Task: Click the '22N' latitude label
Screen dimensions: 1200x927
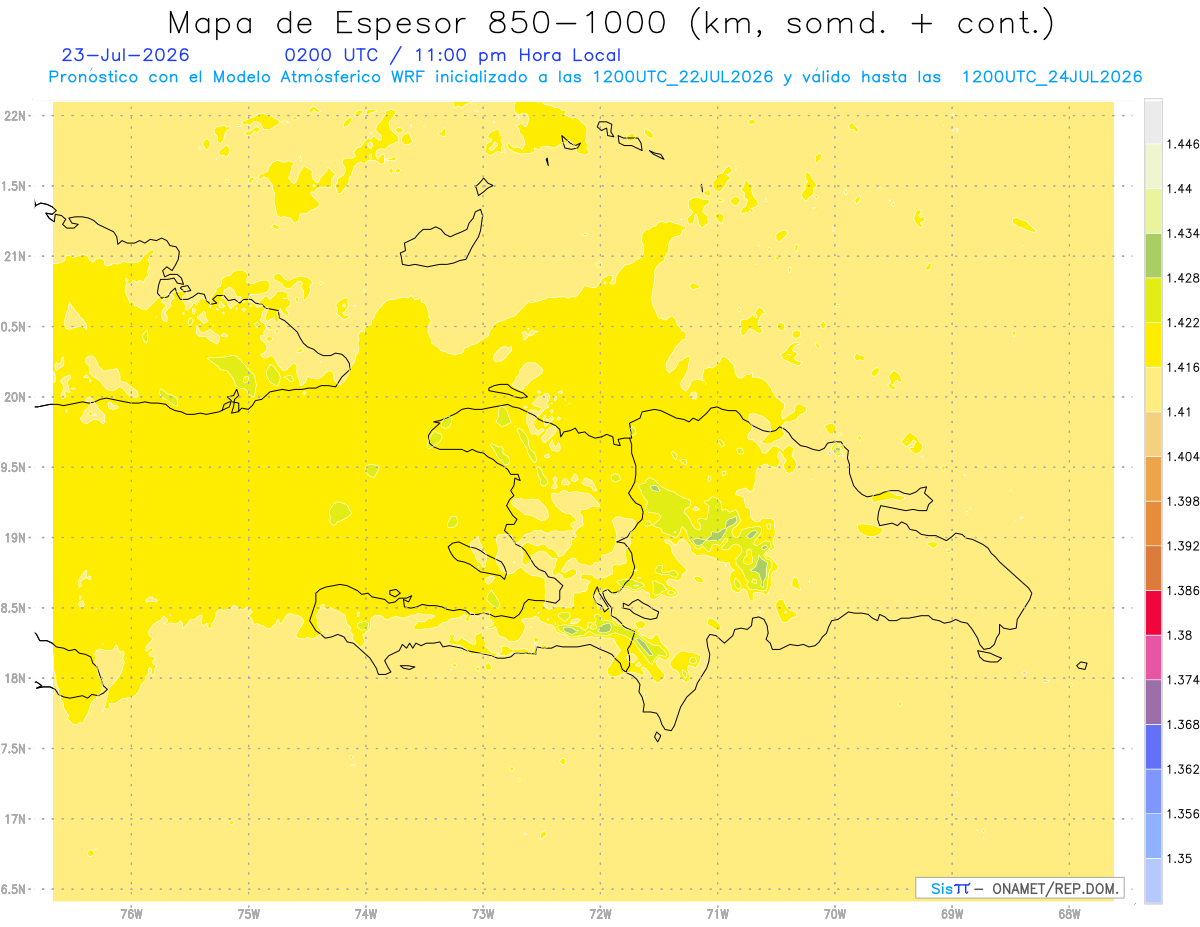Action: tap(16, 116)
